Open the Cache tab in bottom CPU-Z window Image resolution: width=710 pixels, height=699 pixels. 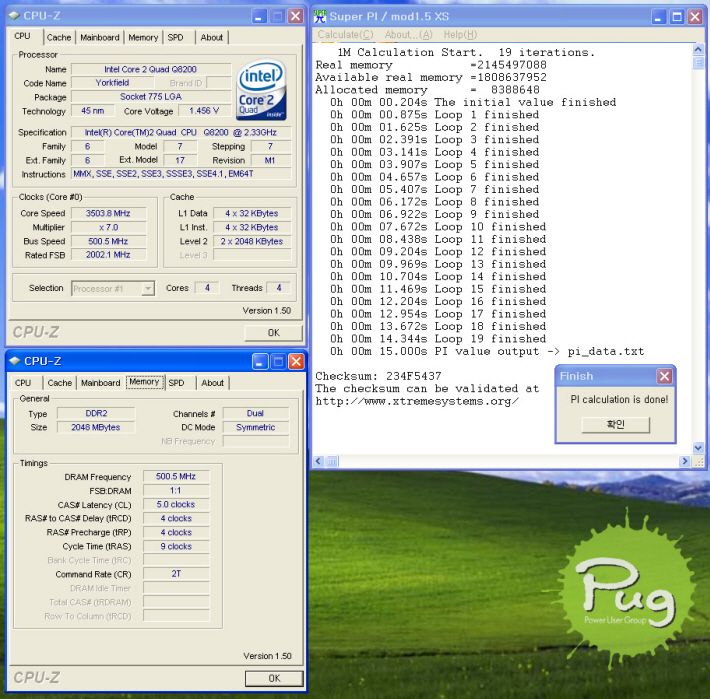[60, 383]
